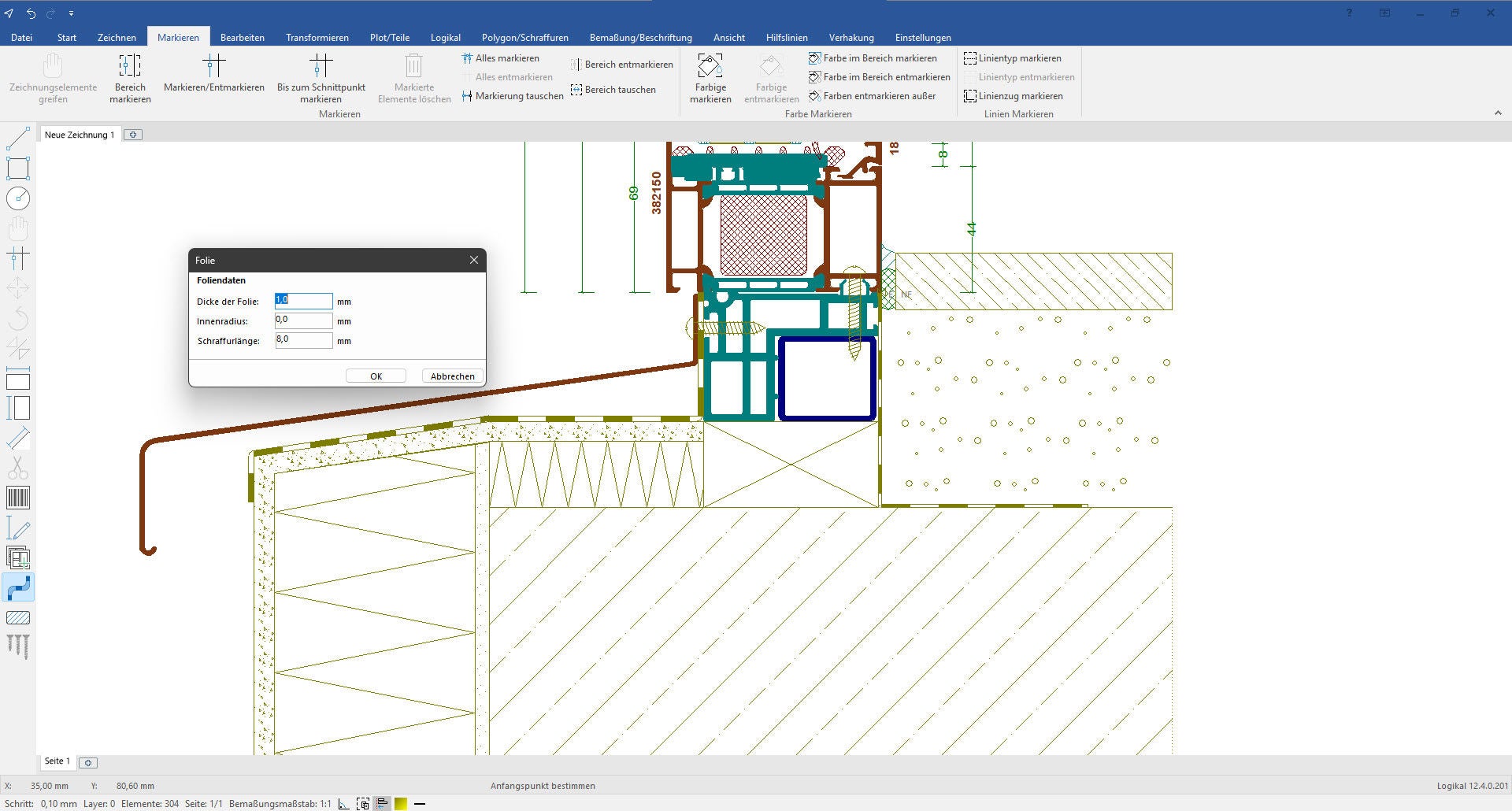The image size is (1512, 811).
Task: Click Bis zum Schnittpunkt markieren
Action: click(x=321, y=79)
